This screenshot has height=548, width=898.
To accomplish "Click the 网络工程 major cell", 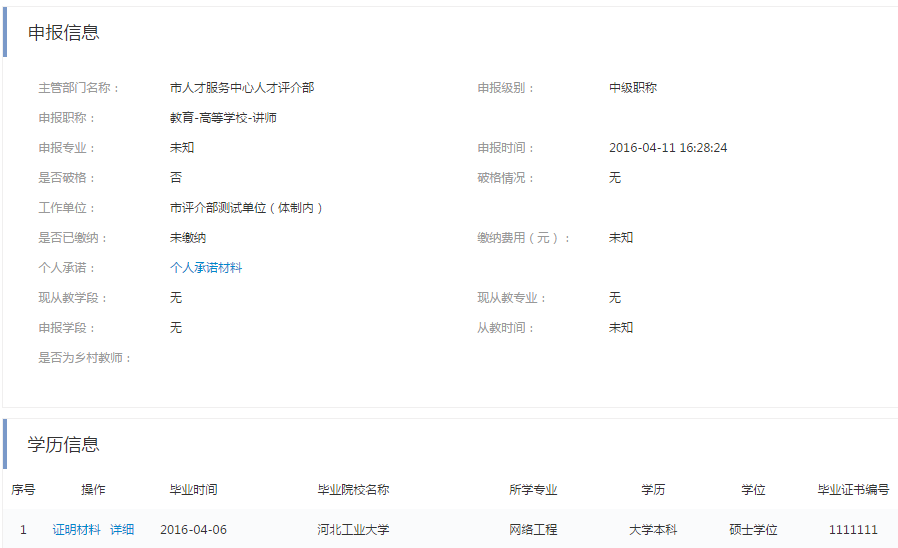I will tap(532, 530).
